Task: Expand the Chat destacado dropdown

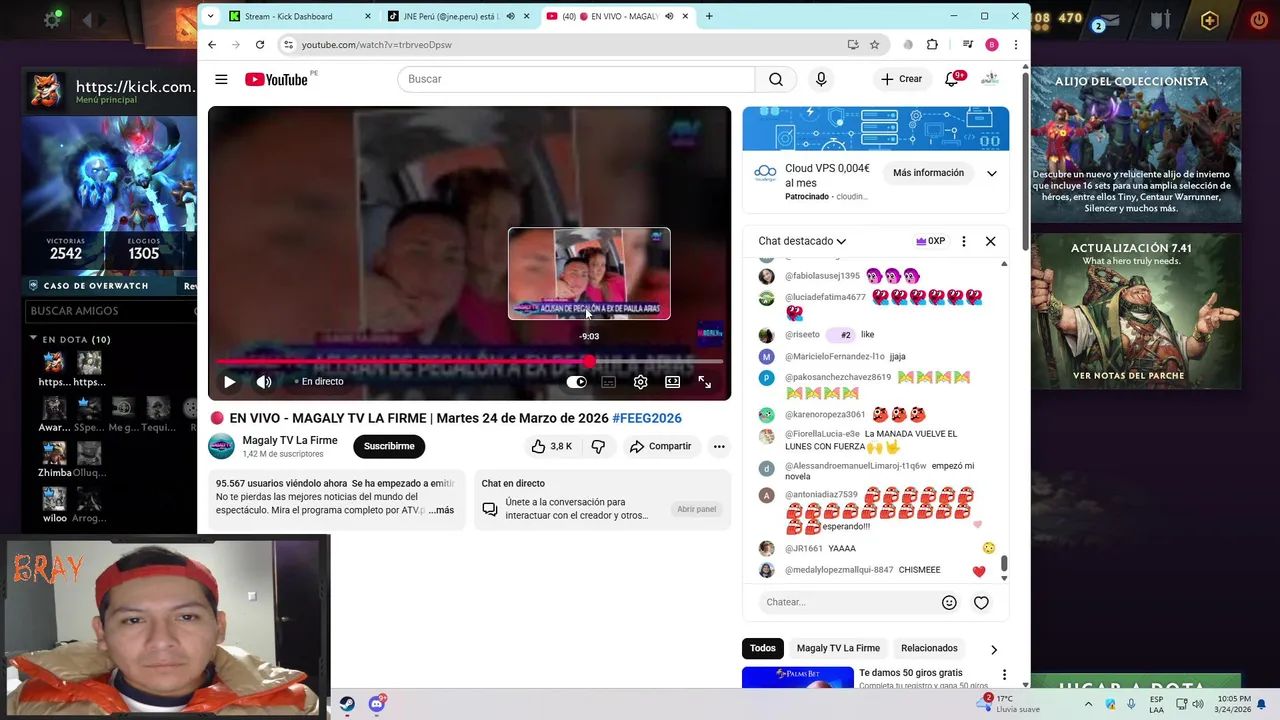Action: coord(802,241)
